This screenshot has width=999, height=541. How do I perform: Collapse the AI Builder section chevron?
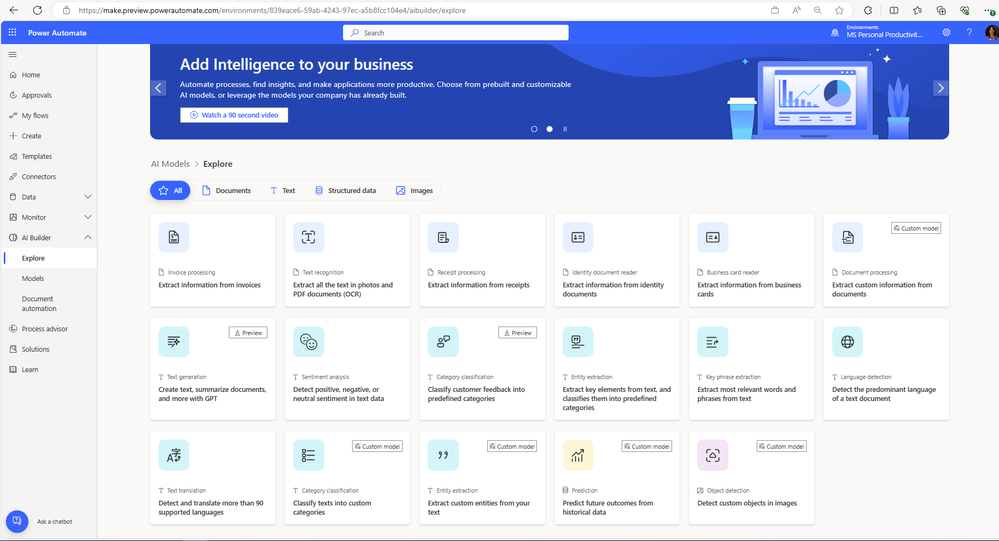click(88, 238)
